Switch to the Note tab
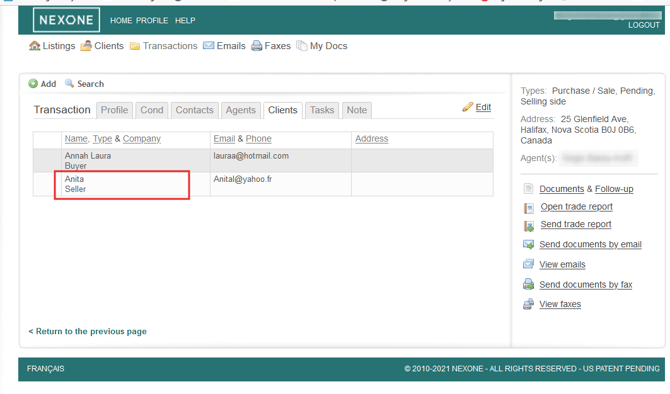 pyautogui.click(x=356, y=110)
